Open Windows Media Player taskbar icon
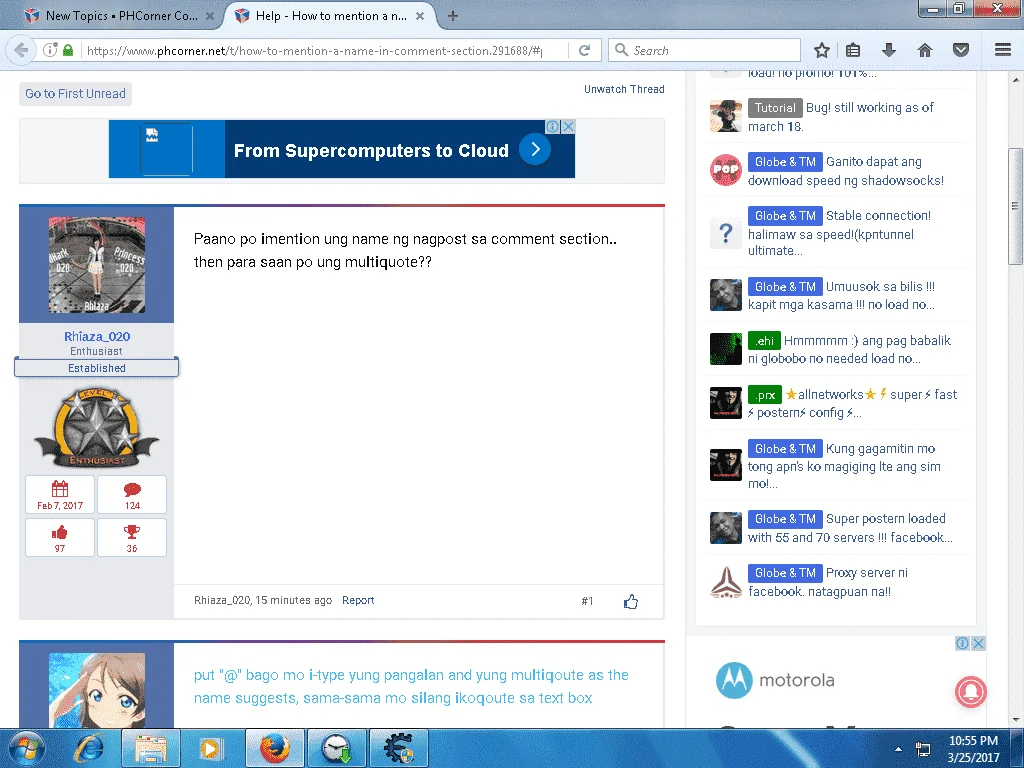1024x768 pixels. (x=210, y=748)
